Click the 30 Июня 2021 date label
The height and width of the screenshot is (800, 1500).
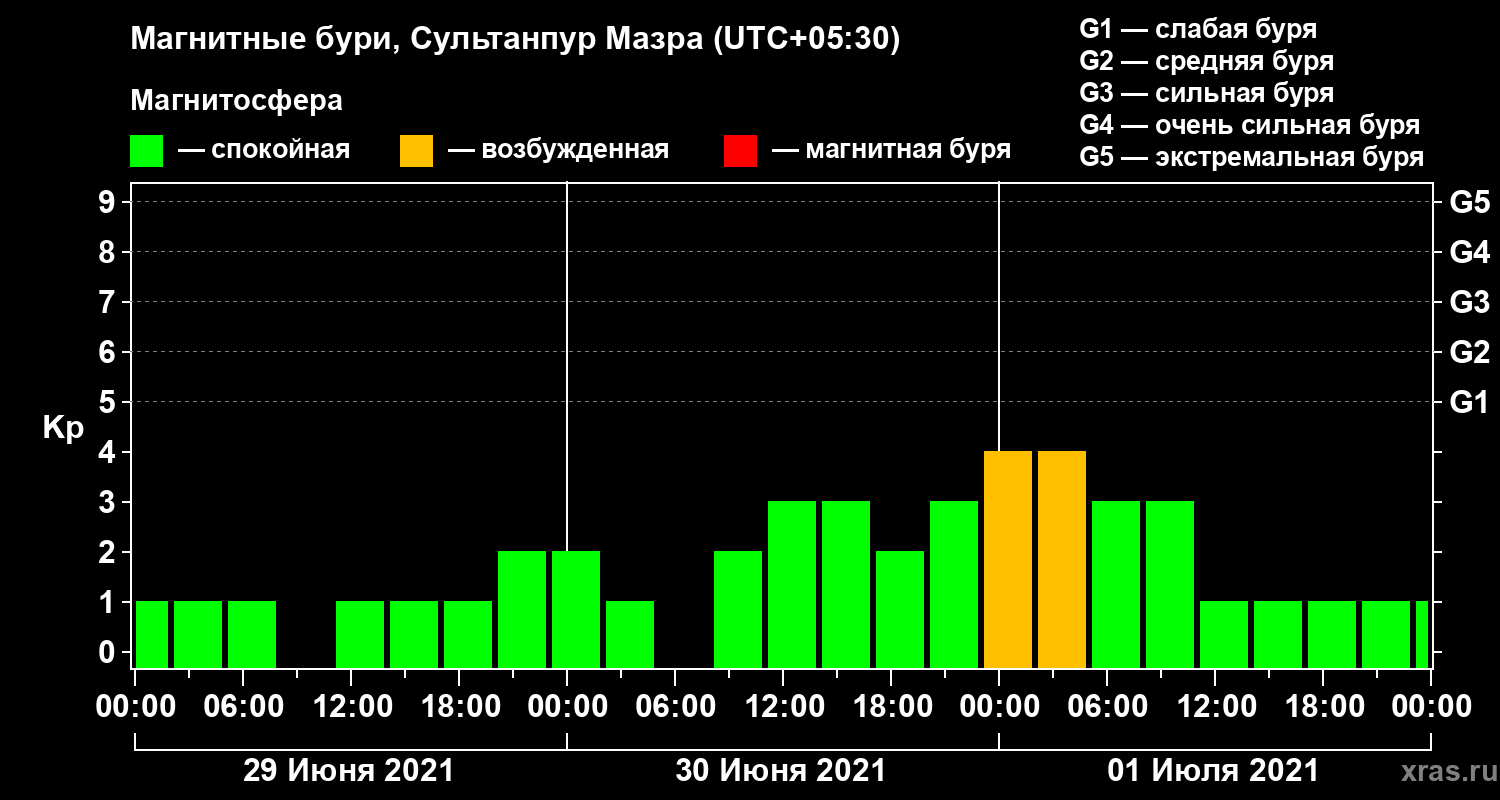click(781, 771)
